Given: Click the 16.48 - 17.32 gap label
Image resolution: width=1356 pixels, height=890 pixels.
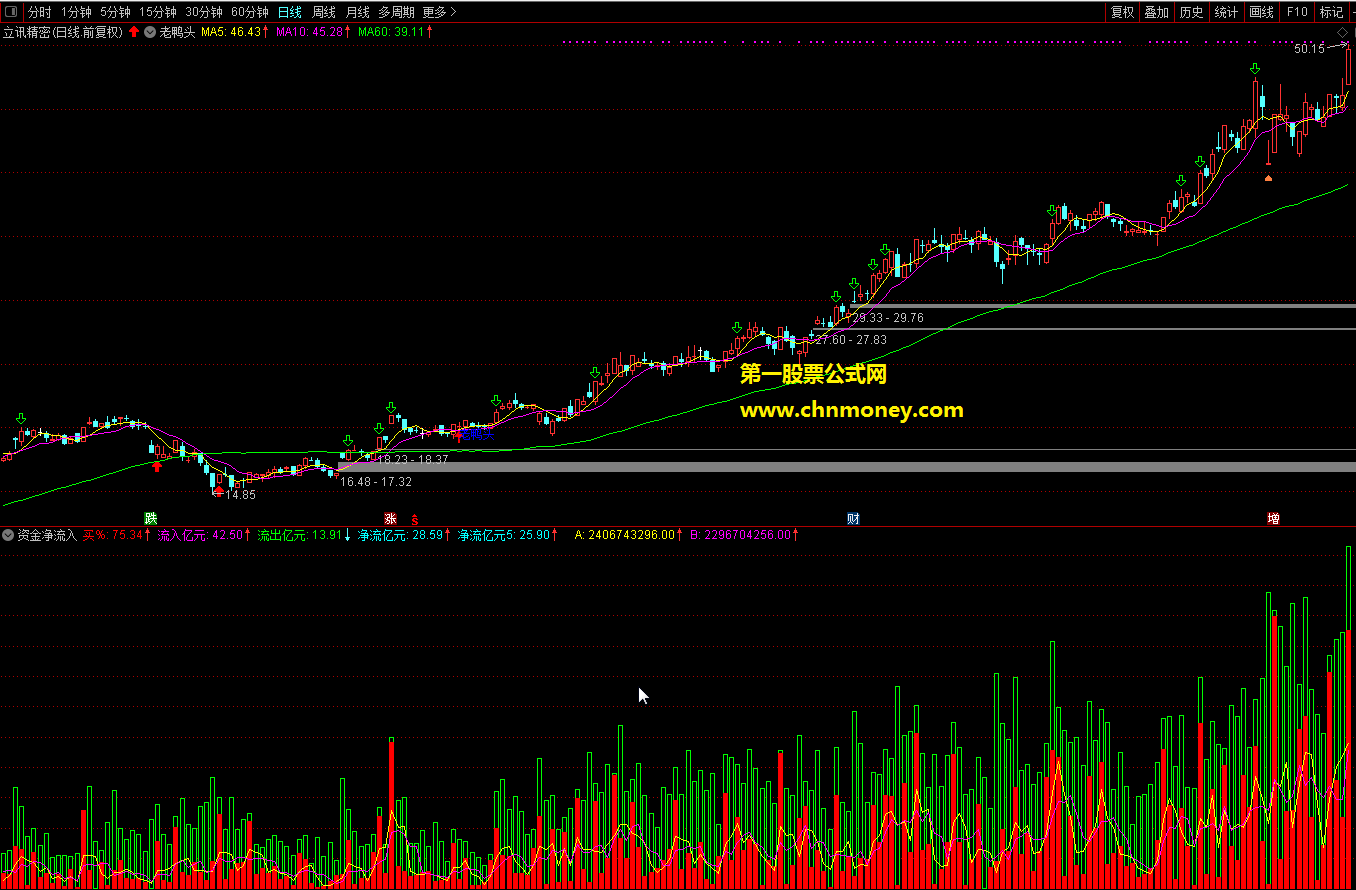Looking at the screenshot, I should point(376,482).
